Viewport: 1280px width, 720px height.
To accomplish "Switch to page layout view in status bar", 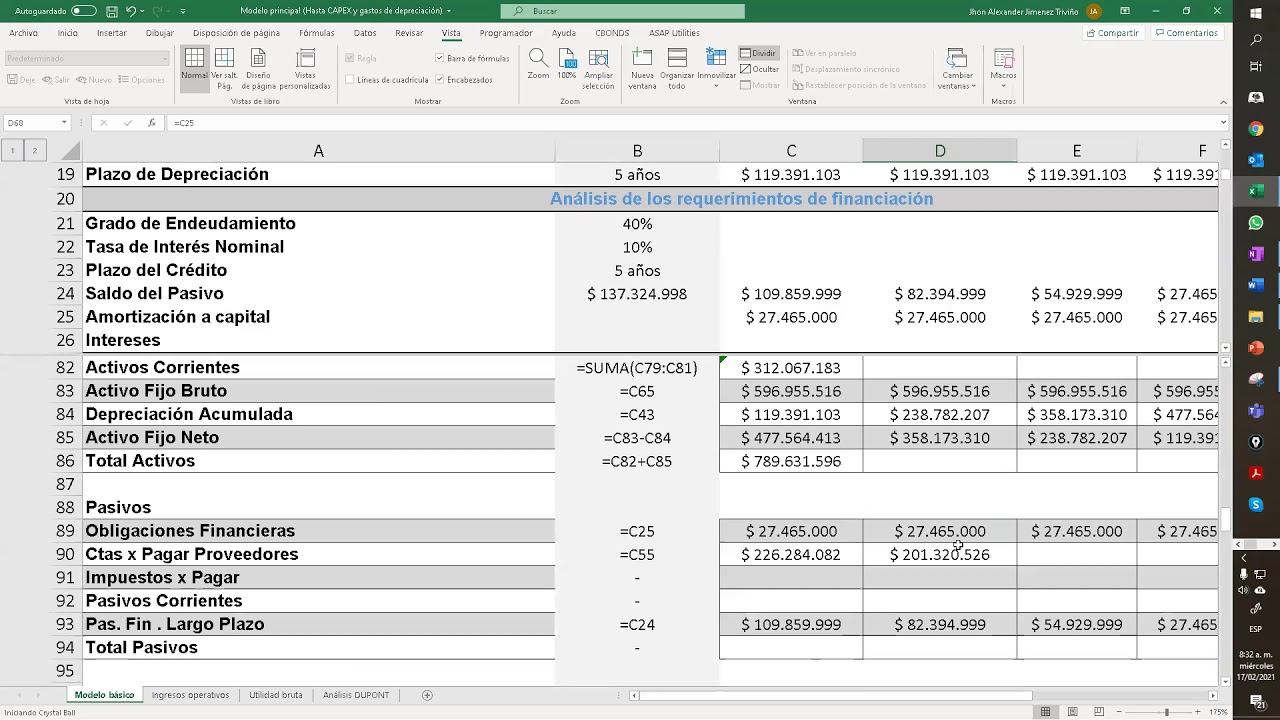I will [x=1072, y=712].
